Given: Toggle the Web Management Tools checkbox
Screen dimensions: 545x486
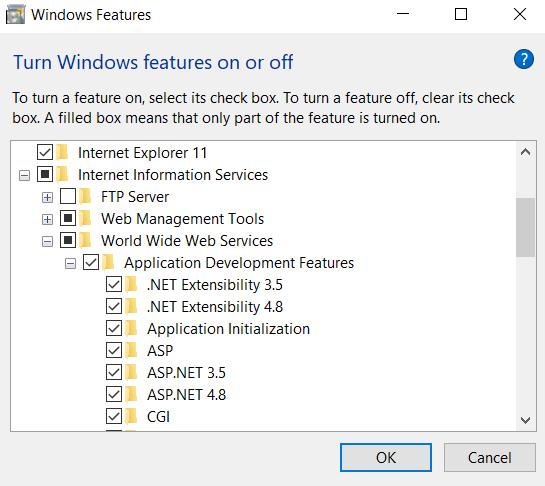Looking at the screenshot, I should [68, 218].
